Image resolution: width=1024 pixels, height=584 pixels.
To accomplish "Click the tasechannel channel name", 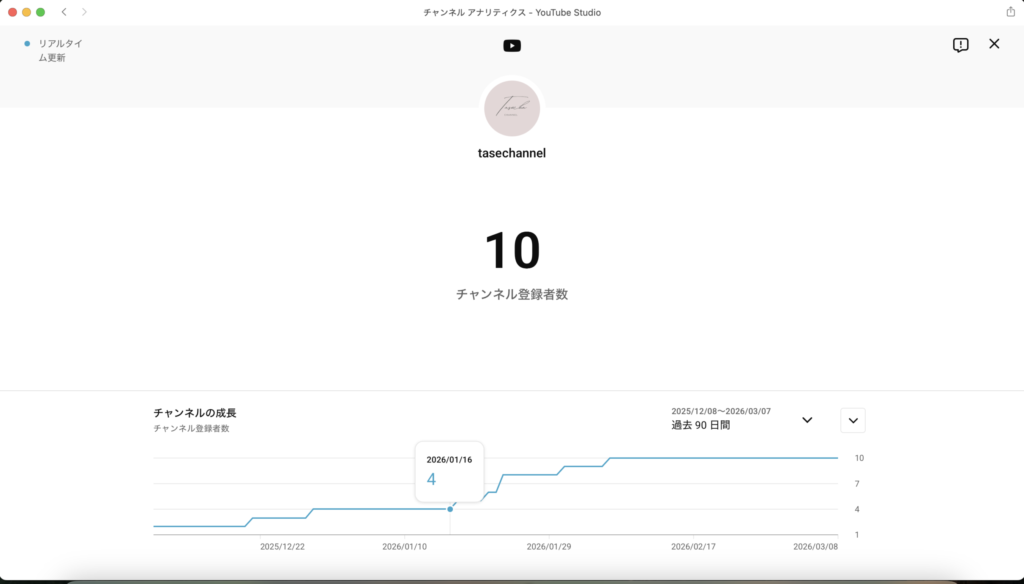I will (x=512, y=154).
